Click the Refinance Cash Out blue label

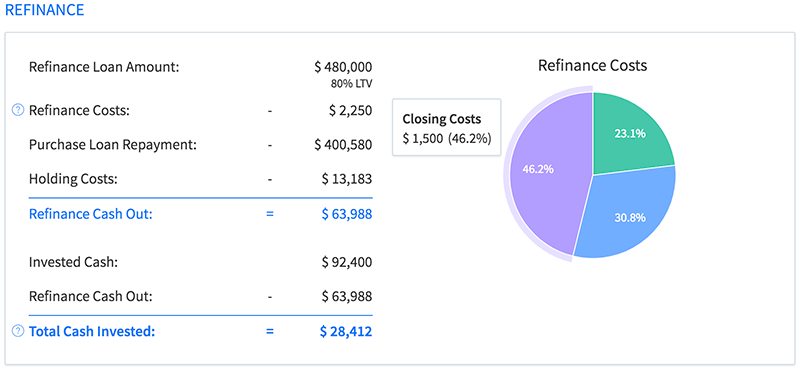pyautogui.click(x=91, y=214)
